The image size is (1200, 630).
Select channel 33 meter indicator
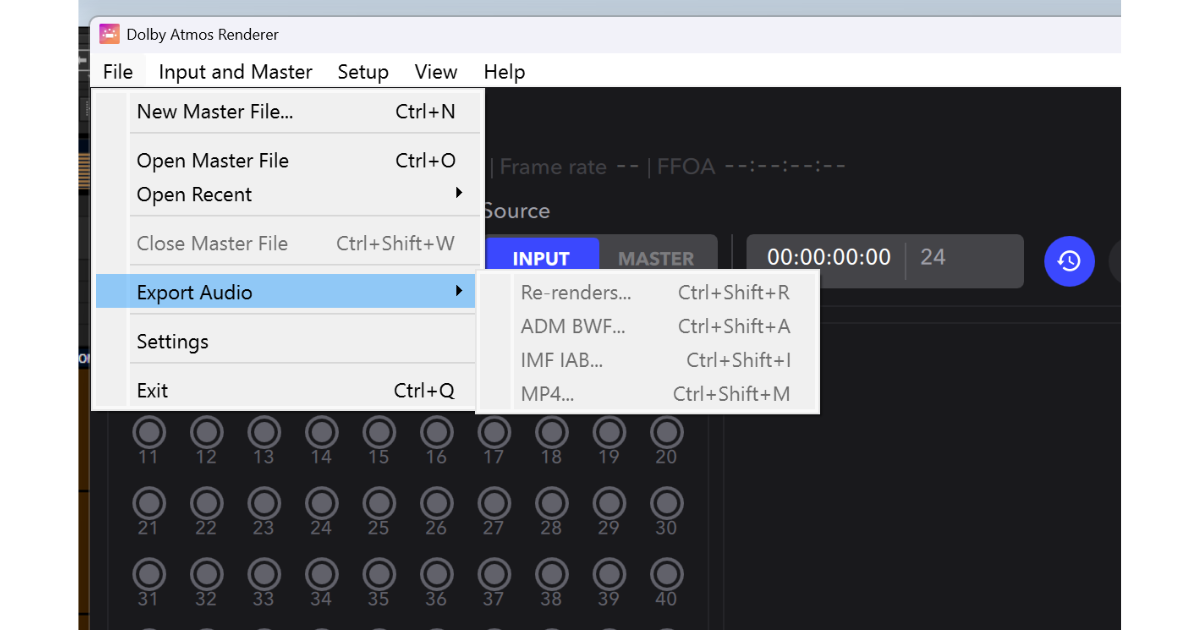point(263,572)
